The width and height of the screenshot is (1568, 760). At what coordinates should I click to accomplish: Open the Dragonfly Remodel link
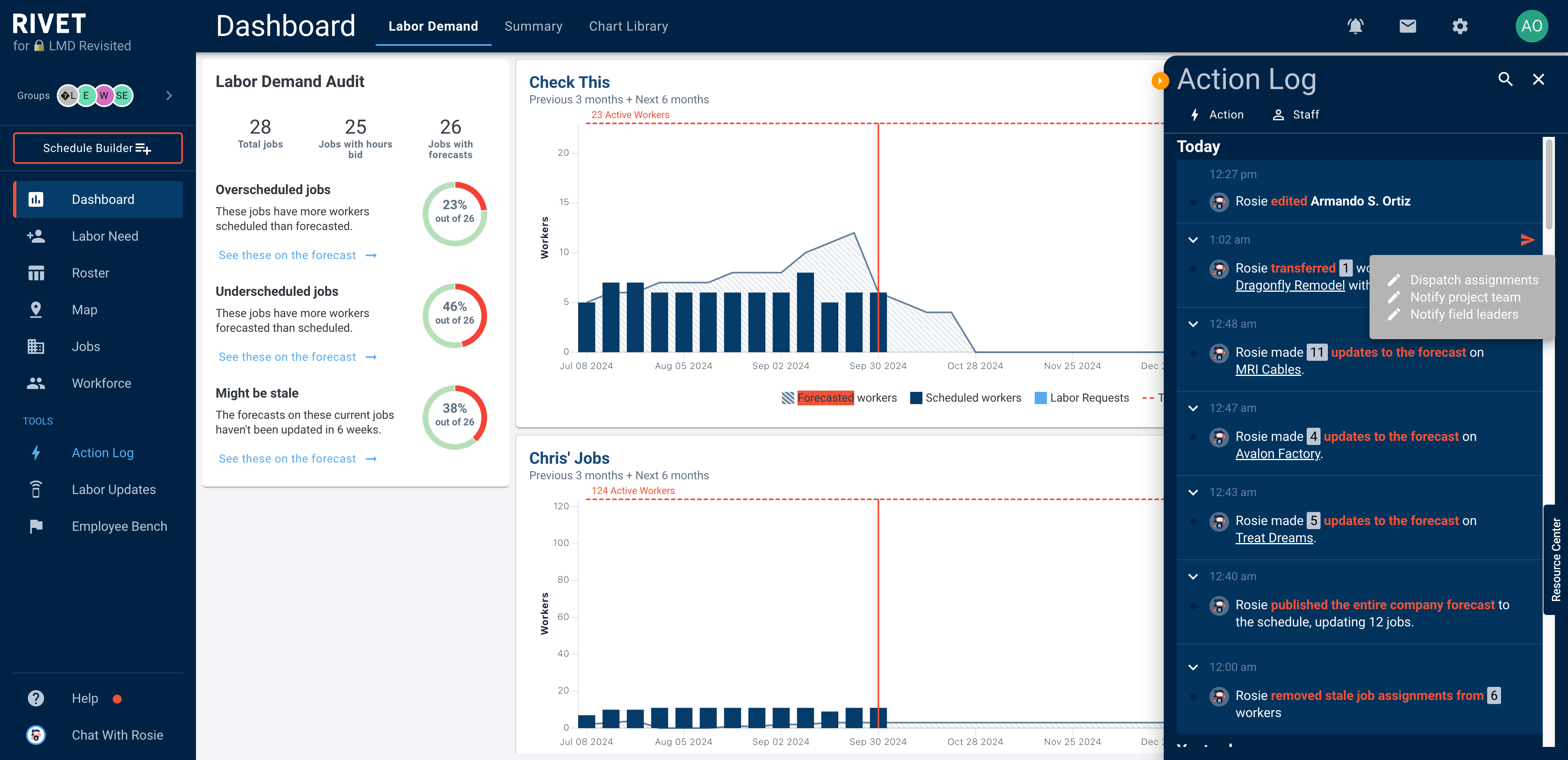tap(1290, 285)
